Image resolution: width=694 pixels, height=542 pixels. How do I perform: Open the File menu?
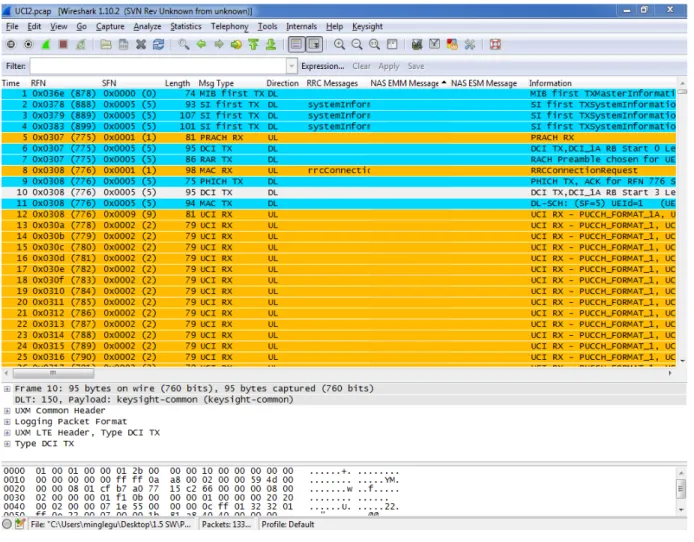[12, 27]
